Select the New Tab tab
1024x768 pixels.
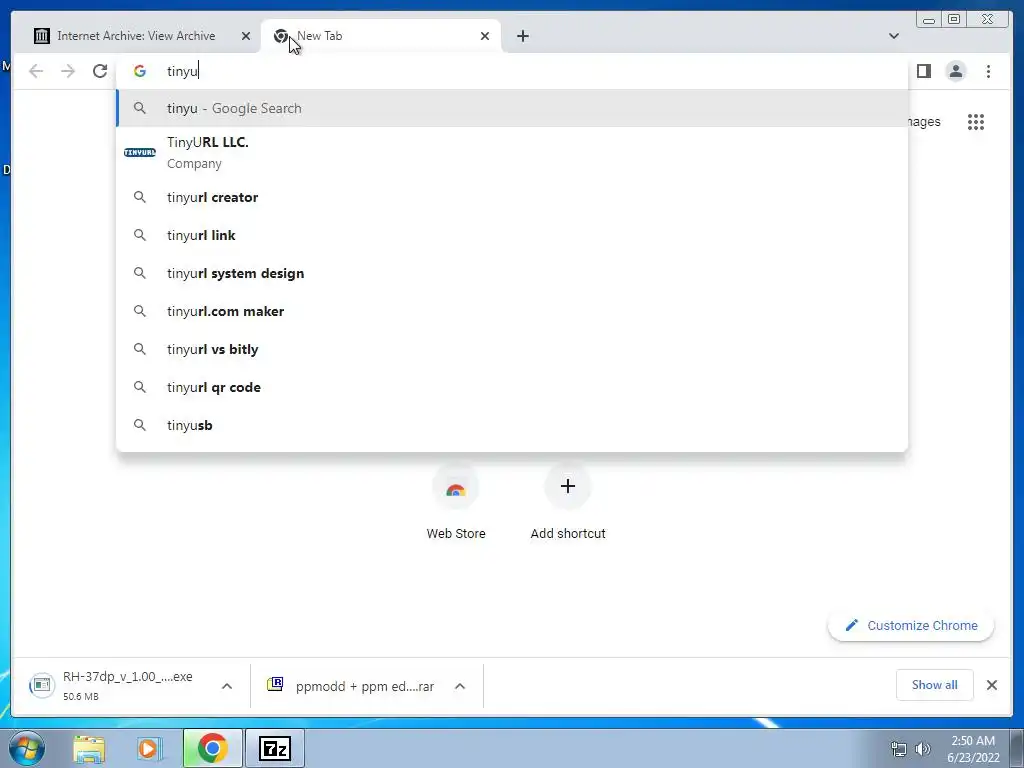click(x=381, y=36)
